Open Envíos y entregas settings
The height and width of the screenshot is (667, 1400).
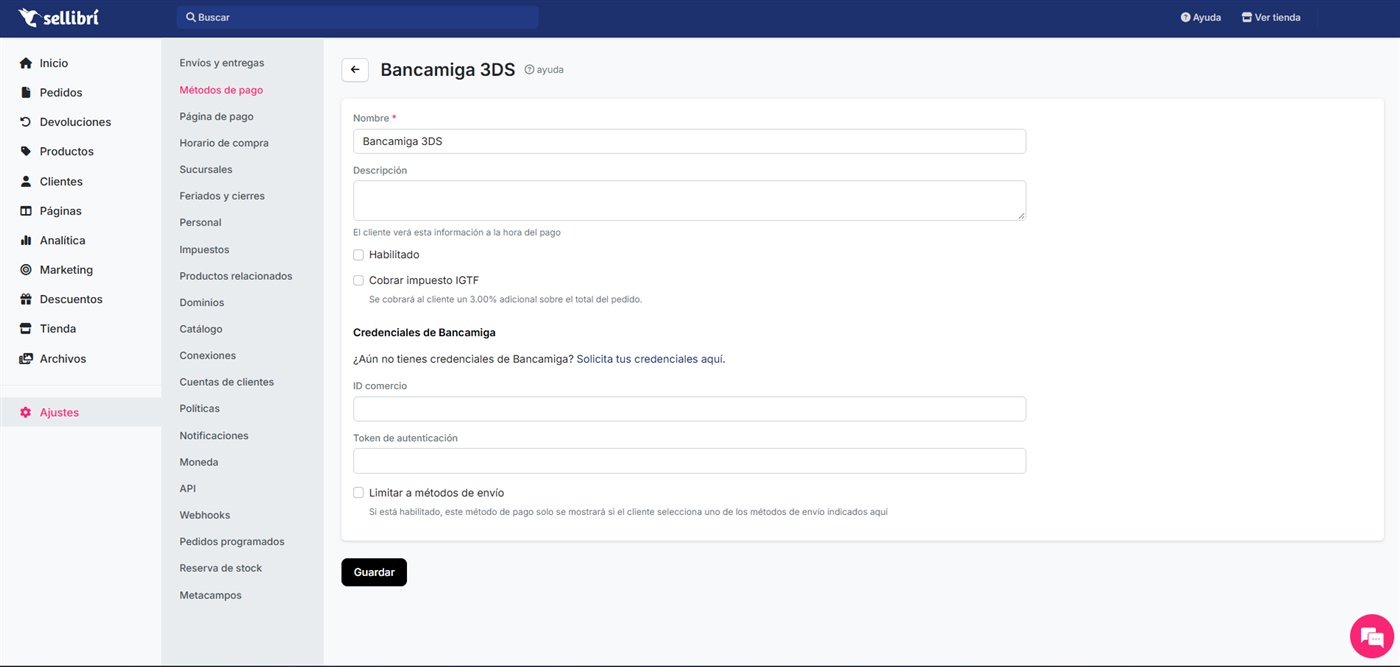pos(222,63)
